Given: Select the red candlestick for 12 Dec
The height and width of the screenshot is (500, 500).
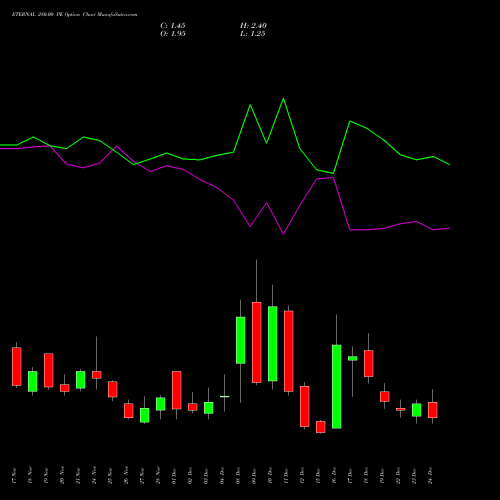Looking at the screenshot, I should pos(305,406).
